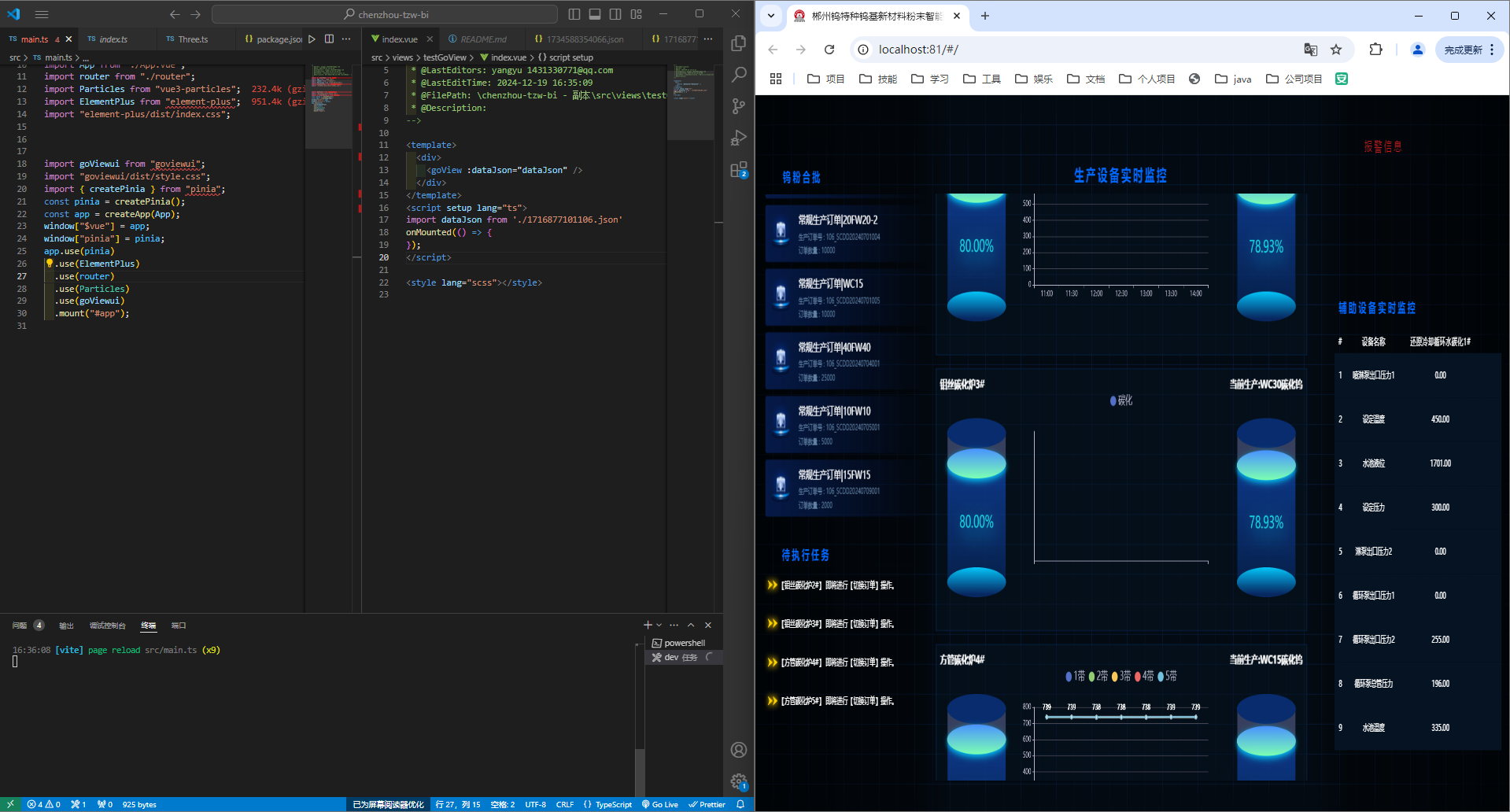
Task: Toggle the VS Code bottom panel visibility
Action: coord(595,14)
